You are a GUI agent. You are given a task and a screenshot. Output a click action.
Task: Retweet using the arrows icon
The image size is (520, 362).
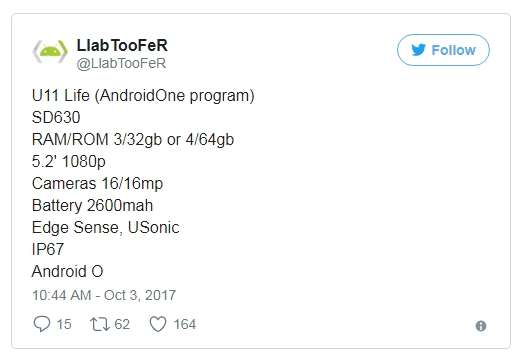point(100,324)
